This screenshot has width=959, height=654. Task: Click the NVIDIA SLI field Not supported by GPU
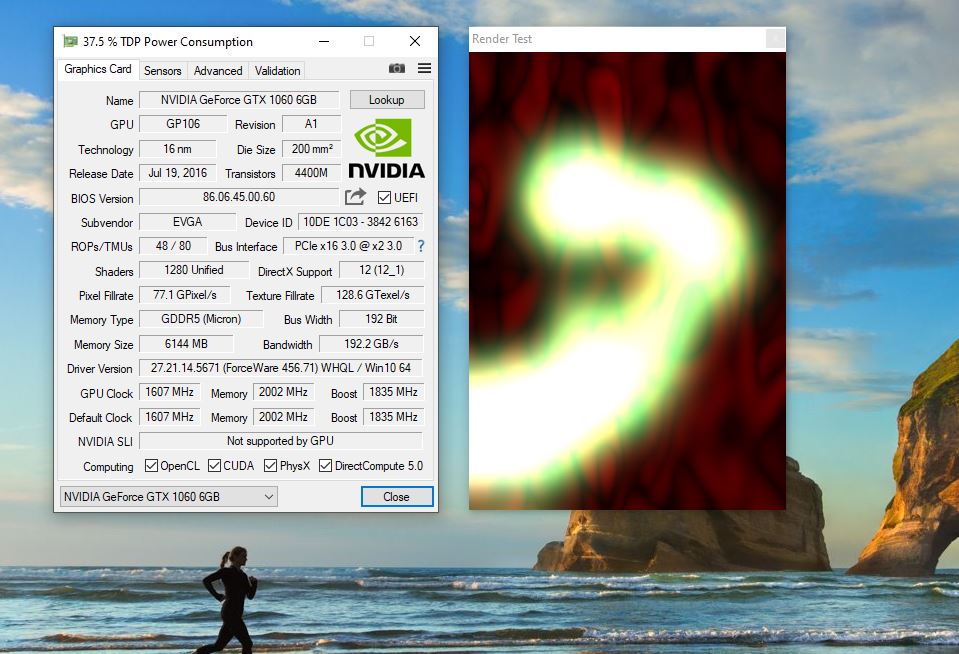281,440
